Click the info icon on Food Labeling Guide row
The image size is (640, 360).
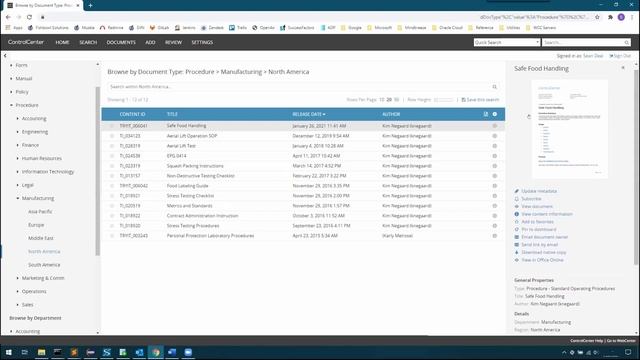pos(494,186)
